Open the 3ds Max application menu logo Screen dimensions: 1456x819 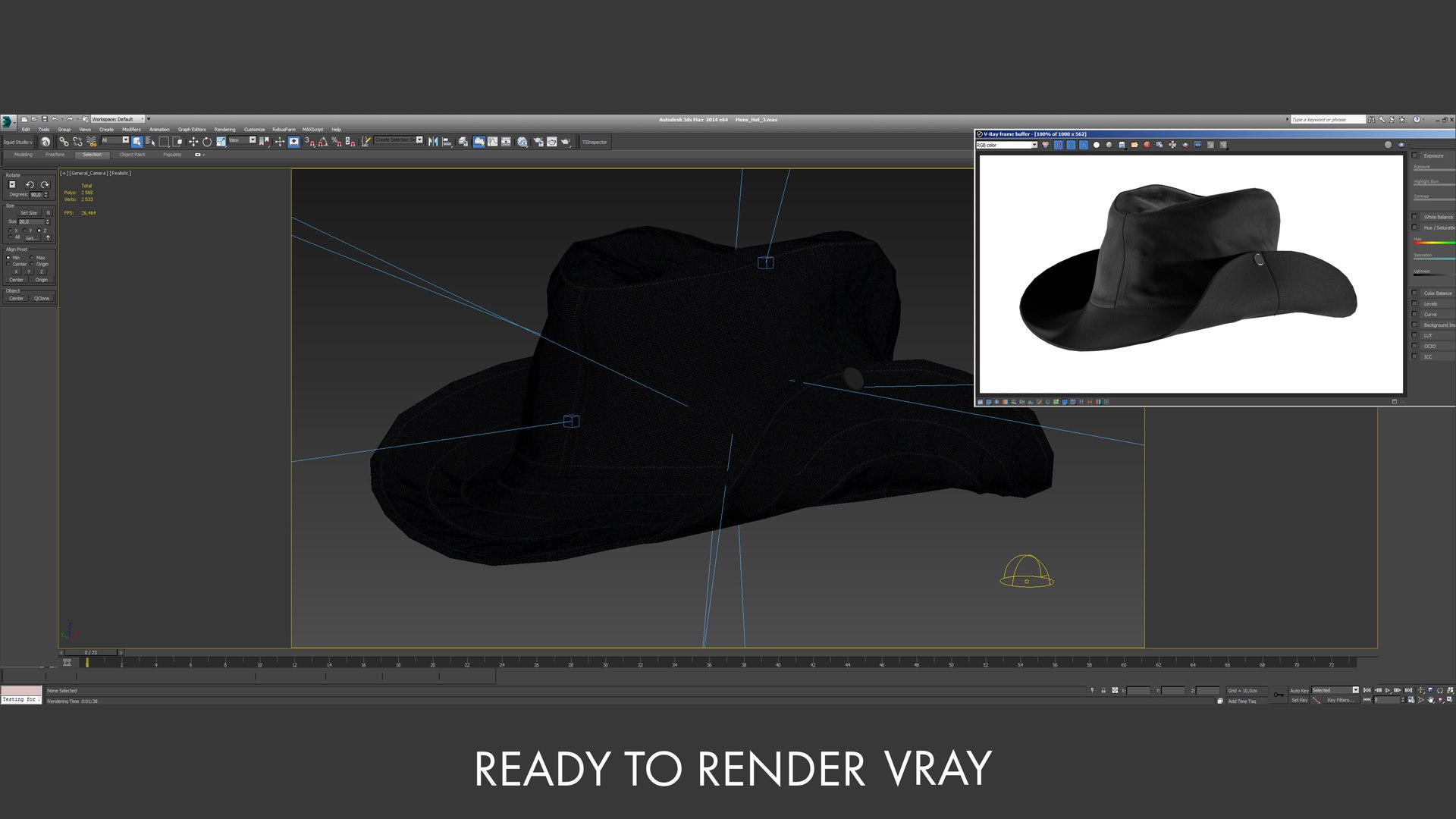click(8, 121)
